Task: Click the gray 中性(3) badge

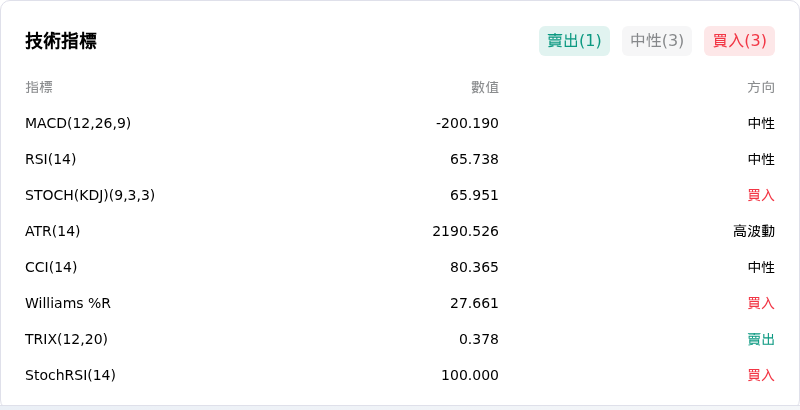Action: pos(657,41)
